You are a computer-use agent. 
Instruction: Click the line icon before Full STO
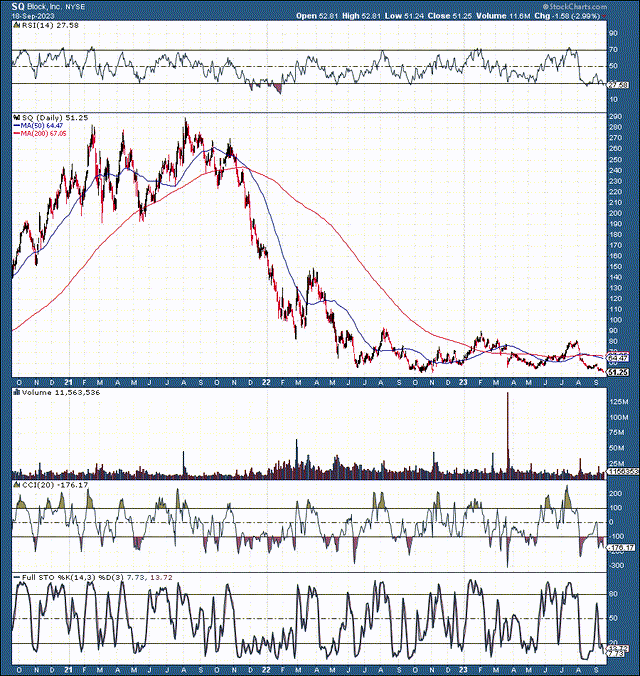click(x=17, y=577)
